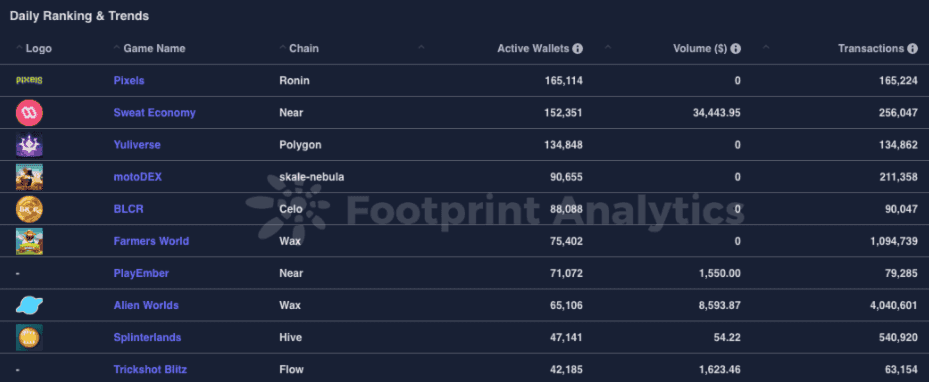Sort by Active Wallets column header
929x382 pixels.
coord(533,49)
